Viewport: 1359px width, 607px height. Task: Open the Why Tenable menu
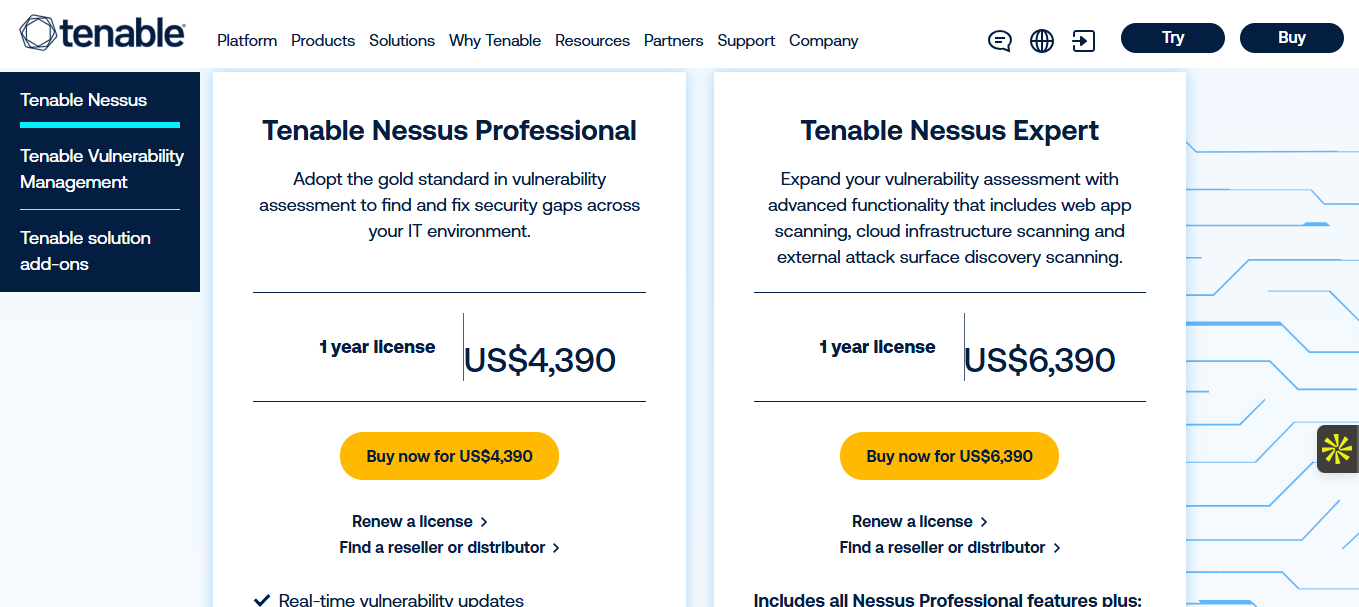[495, 41]
